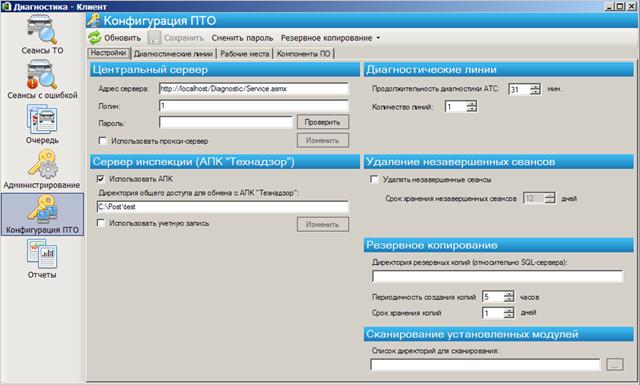
Task: Toggle Удалять незавершенные сеансы checkbox
Action: click(374, 179)
